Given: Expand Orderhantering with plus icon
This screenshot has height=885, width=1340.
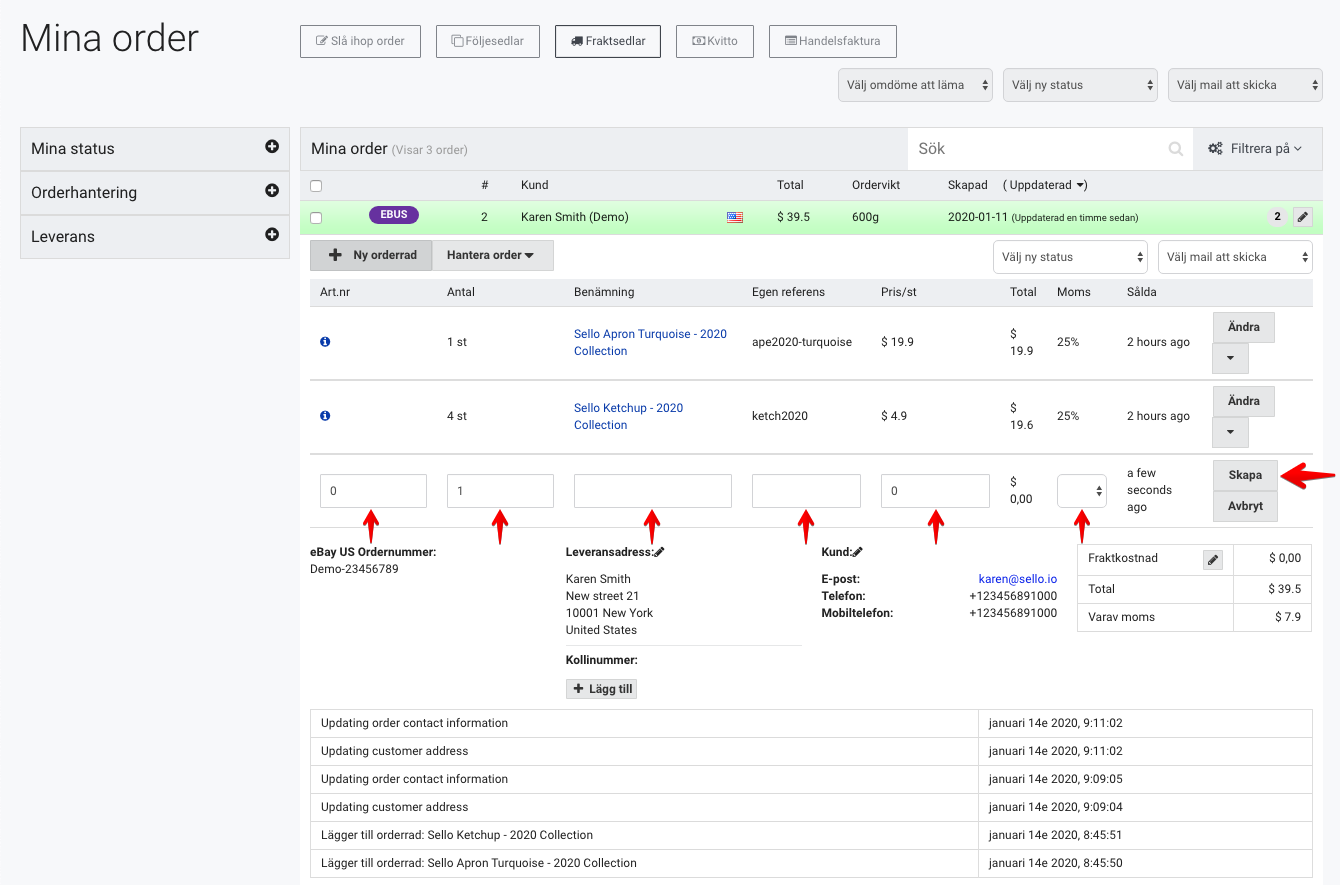Looking at the screenshot, I should click(272, 190).
